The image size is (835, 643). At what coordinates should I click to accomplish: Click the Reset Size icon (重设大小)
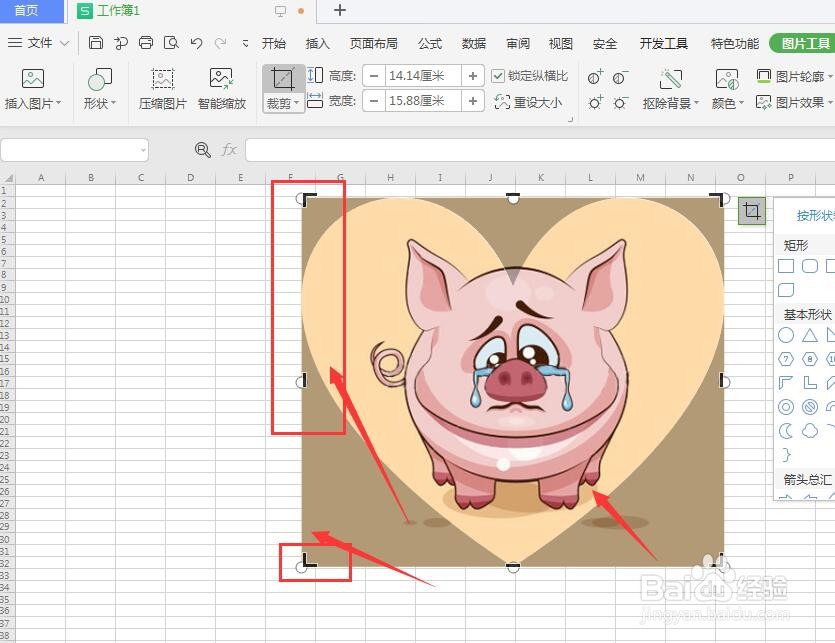[528, 101]
